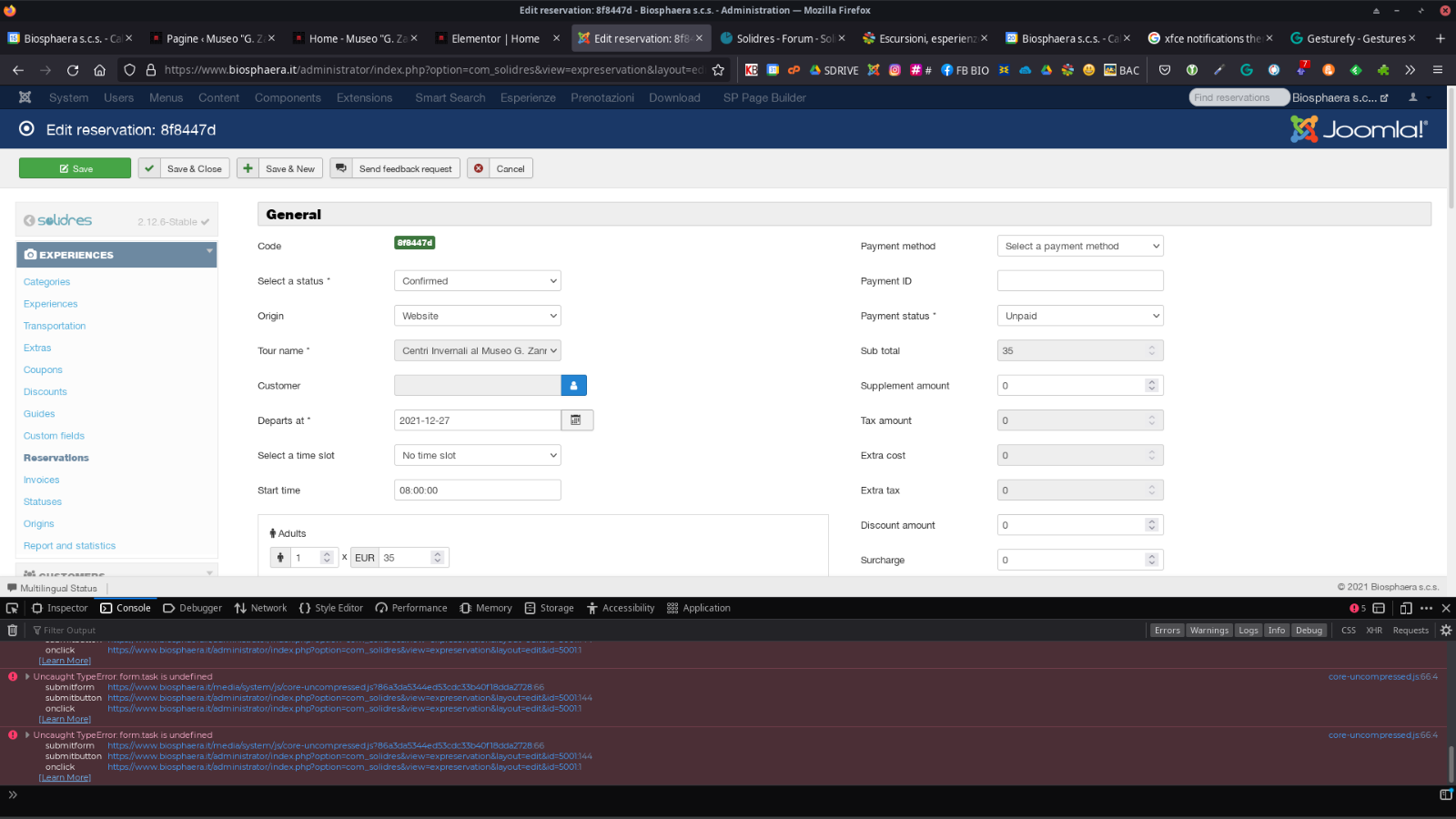
Task: Expand the Select a time slot dropdown
Action: click(477, 455)
